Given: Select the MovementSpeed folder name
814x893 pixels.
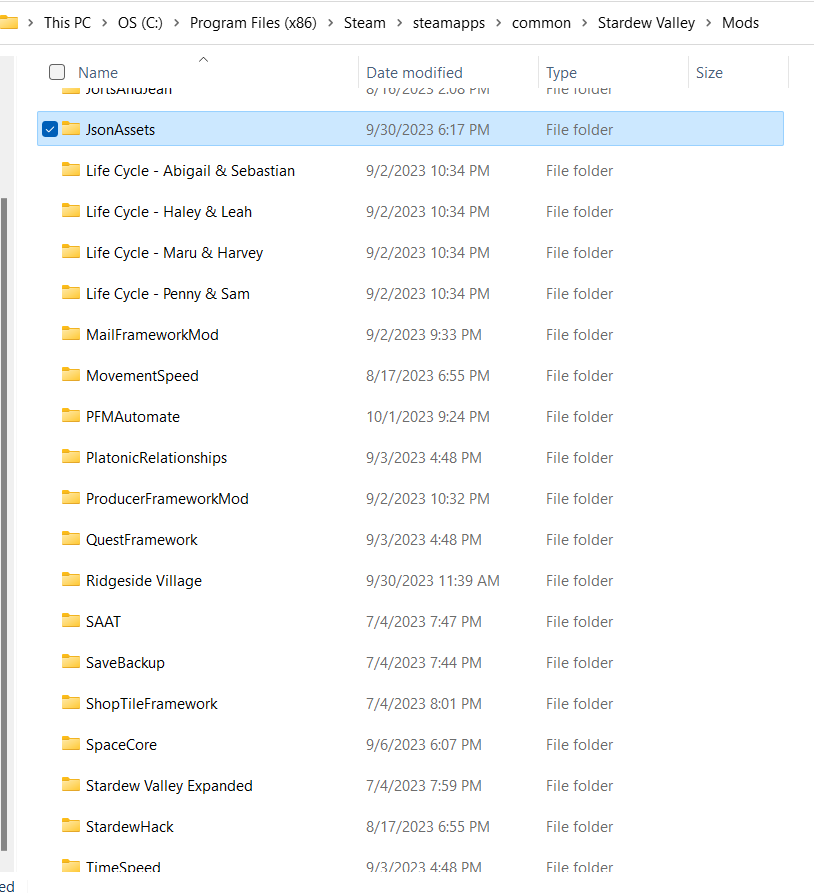Looking at the screenshot, I should 142,376.
